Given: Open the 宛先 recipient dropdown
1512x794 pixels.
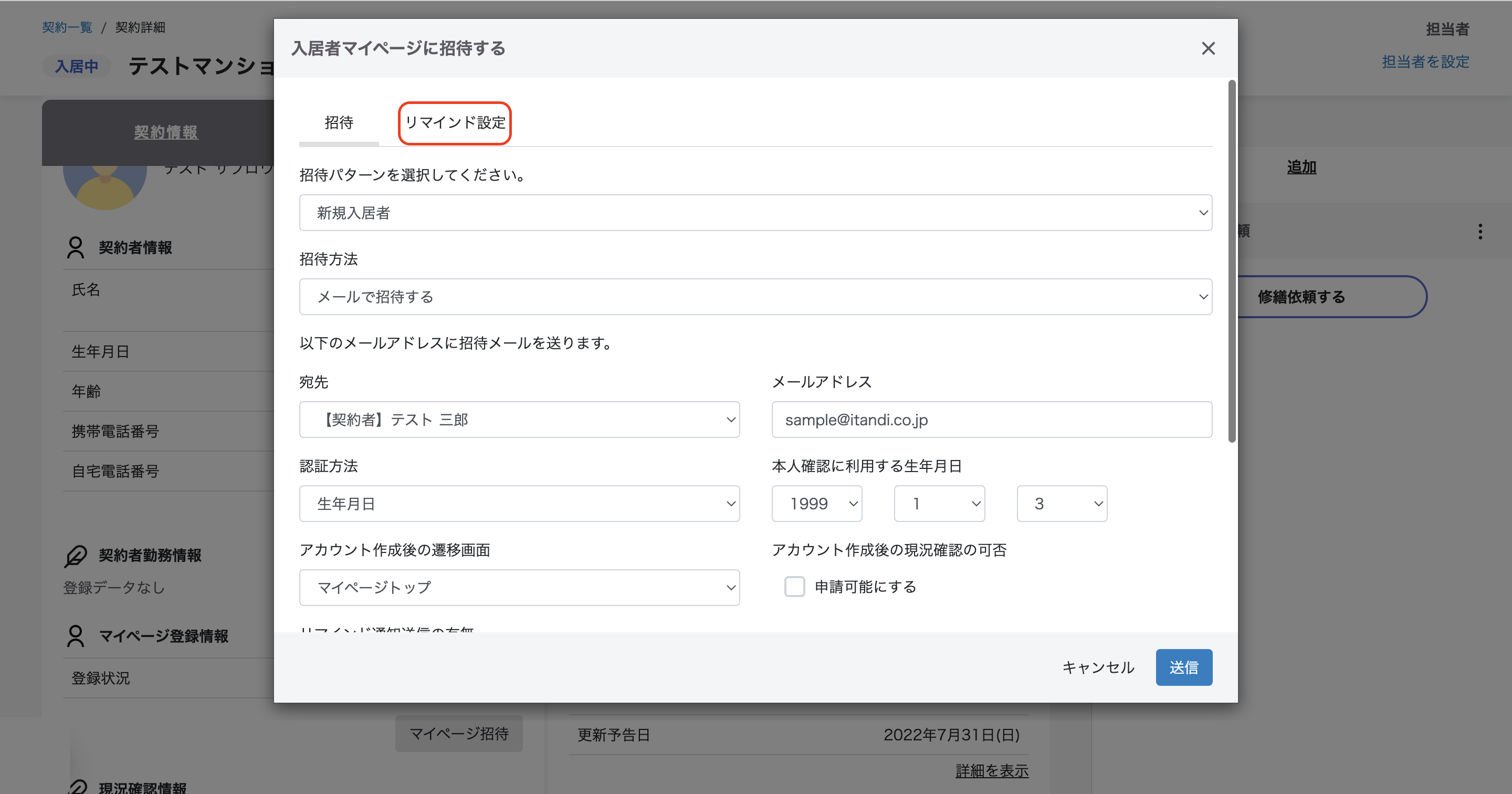Looking at the screenshot, I should point(519,420).
